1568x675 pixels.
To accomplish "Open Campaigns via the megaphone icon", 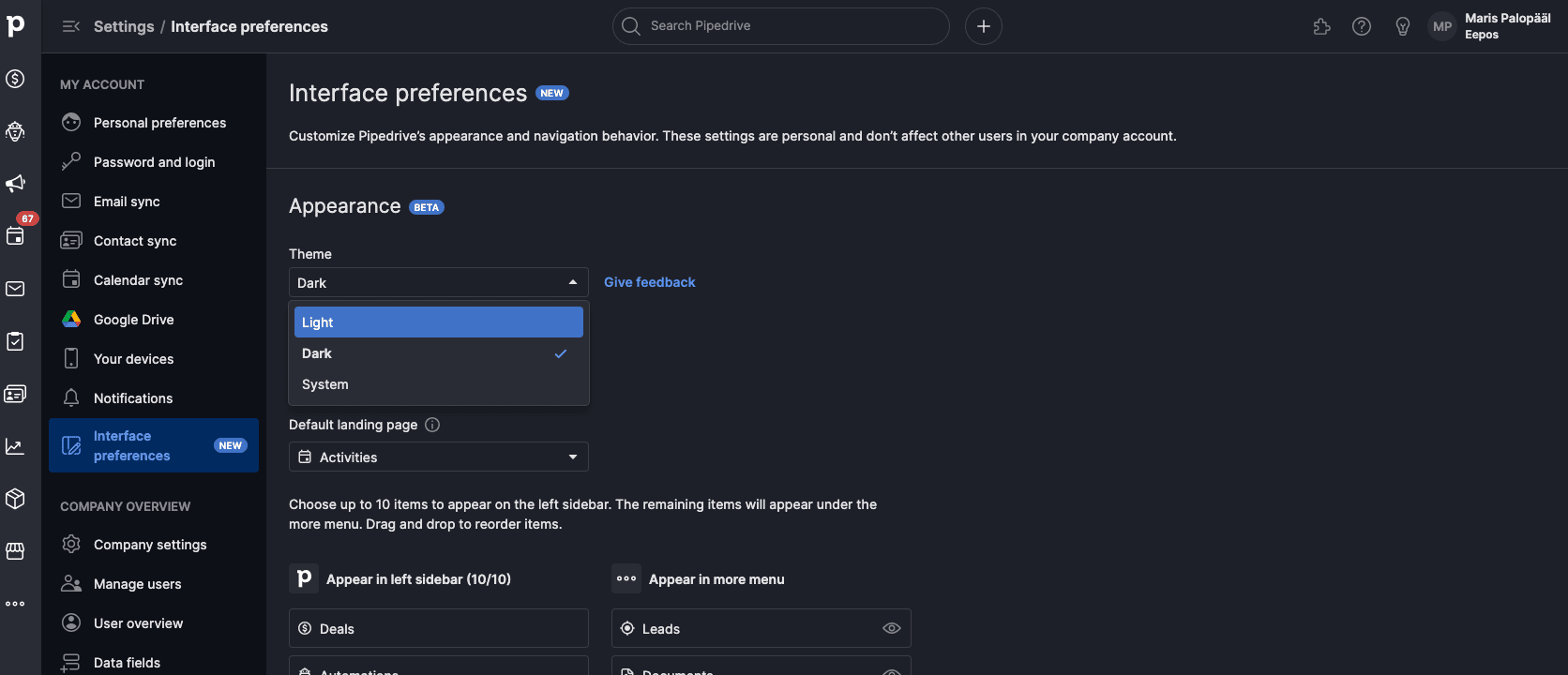I will coord(15,184).
